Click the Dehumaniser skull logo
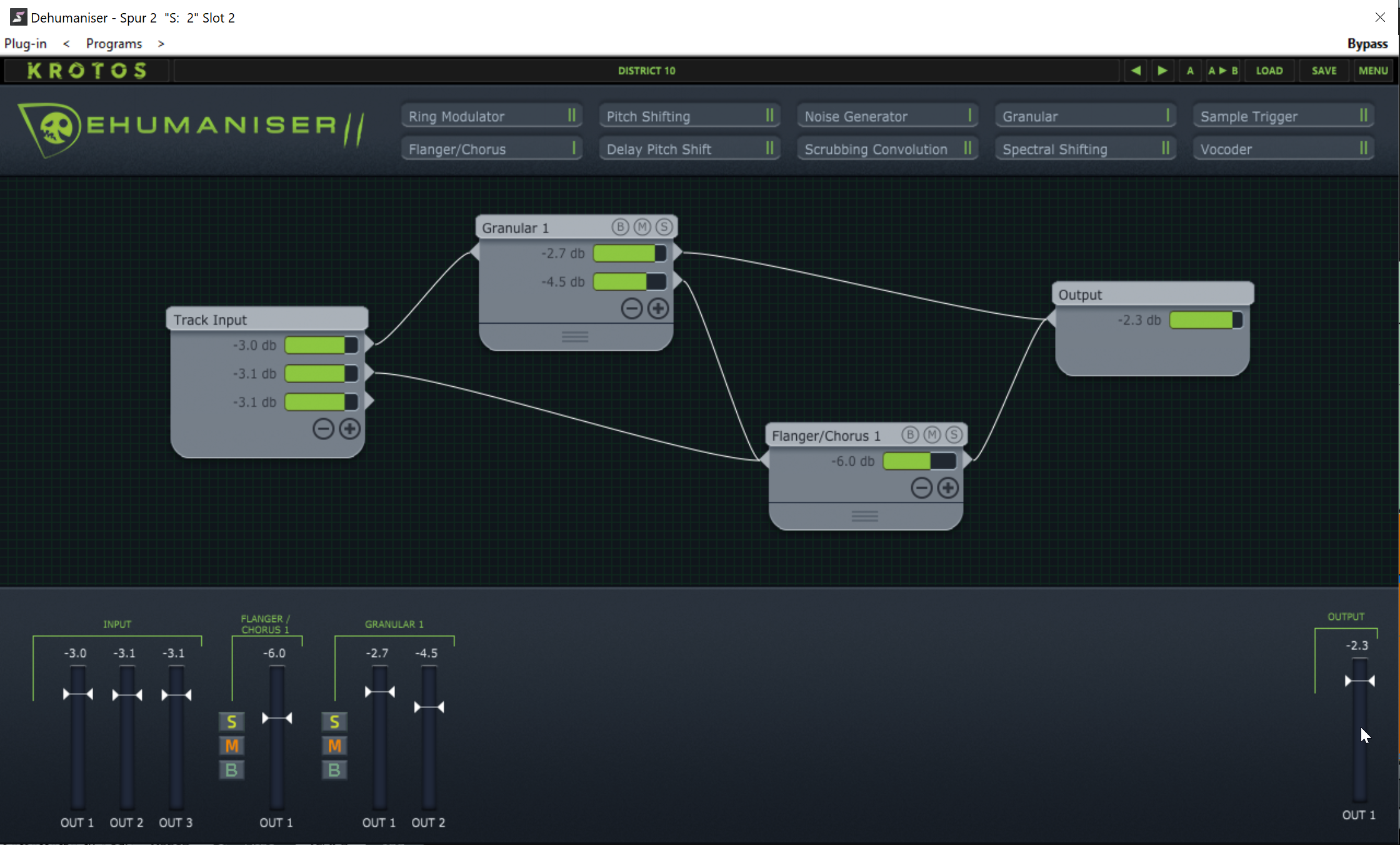This screenshot has width=1400, height=845. coord(51,129)
